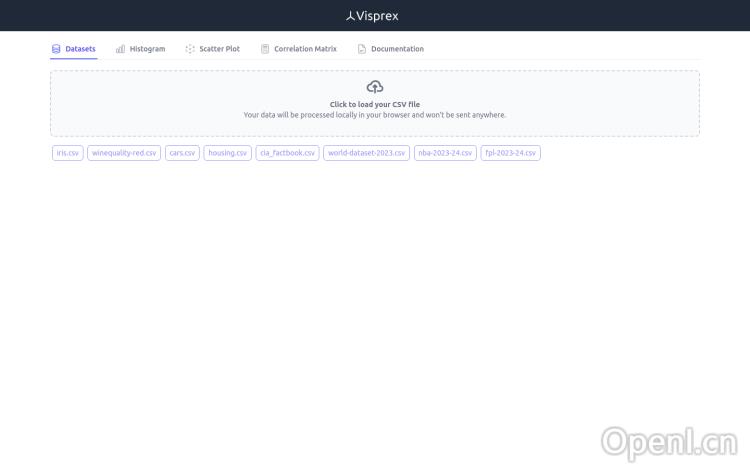Open the Documentation tab
750x468 pixels.
point(397,49)
